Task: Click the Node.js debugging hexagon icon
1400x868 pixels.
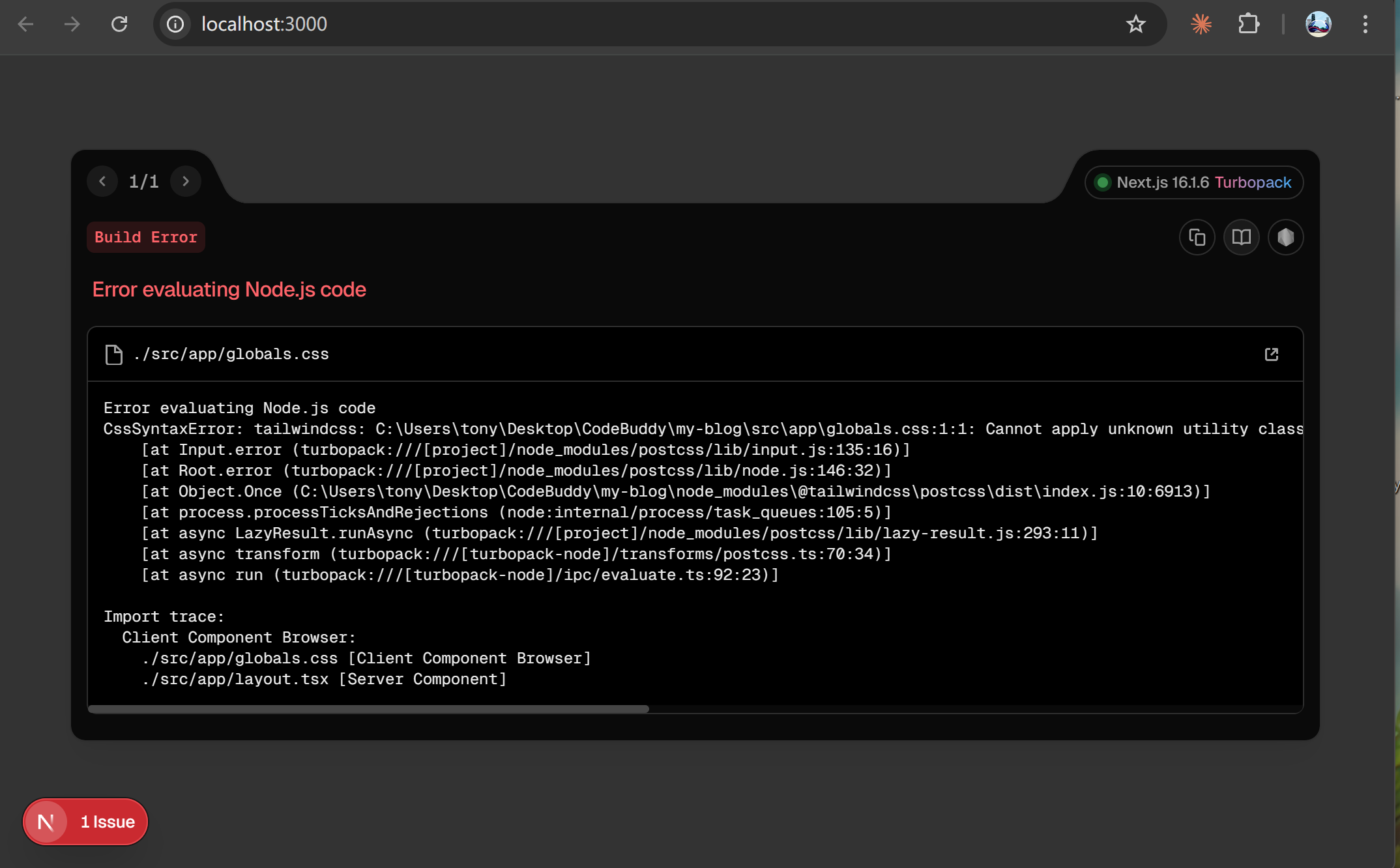Action: coord(1285,237)
